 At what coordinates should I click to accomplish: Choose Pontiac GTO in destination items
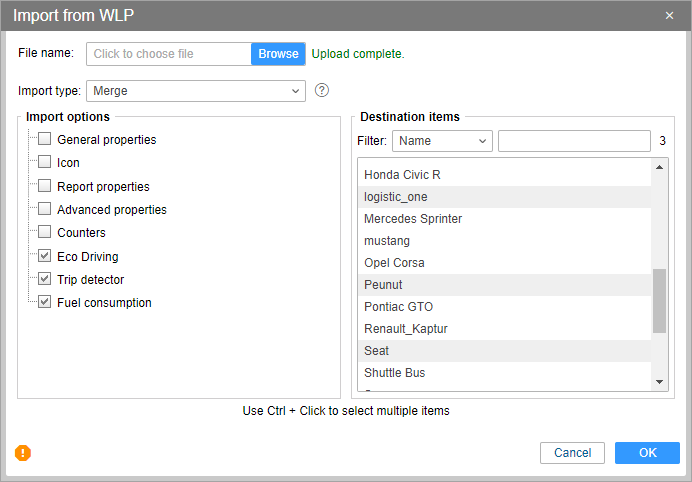(398, 307)
